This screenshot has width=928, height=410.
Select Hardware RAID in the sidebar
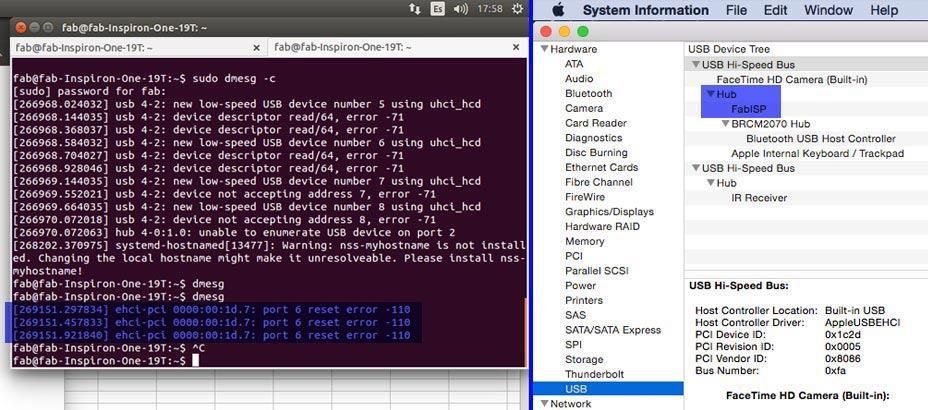(602, 227)
